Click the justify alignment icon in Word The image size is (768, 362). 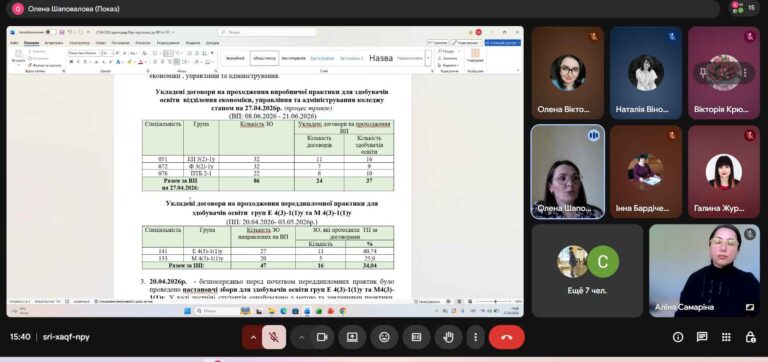tap(176, 62)
